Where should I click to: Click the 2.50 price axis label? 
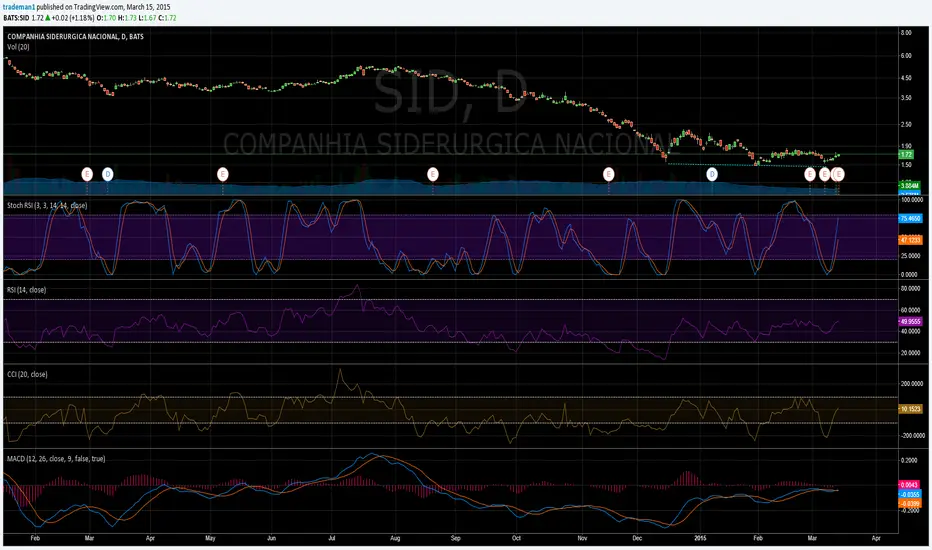[906, 124]
